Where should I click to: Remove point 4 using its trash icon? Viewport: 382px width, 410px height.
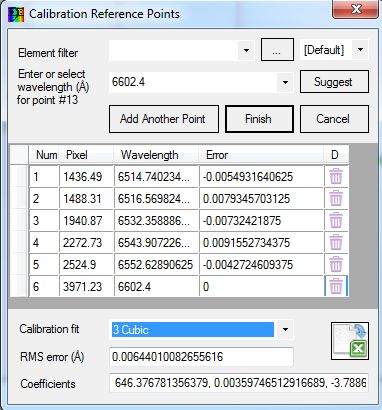(336, 243)
